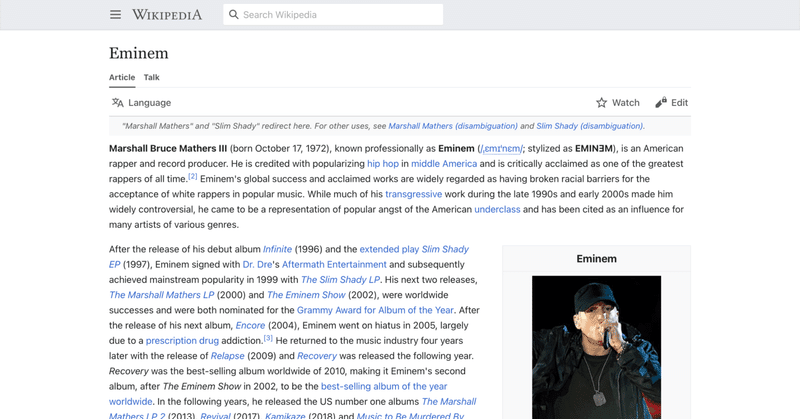The image size is (800, 419).
Task: Click the Edit pencil lock icon
Action: click(661, 103)
